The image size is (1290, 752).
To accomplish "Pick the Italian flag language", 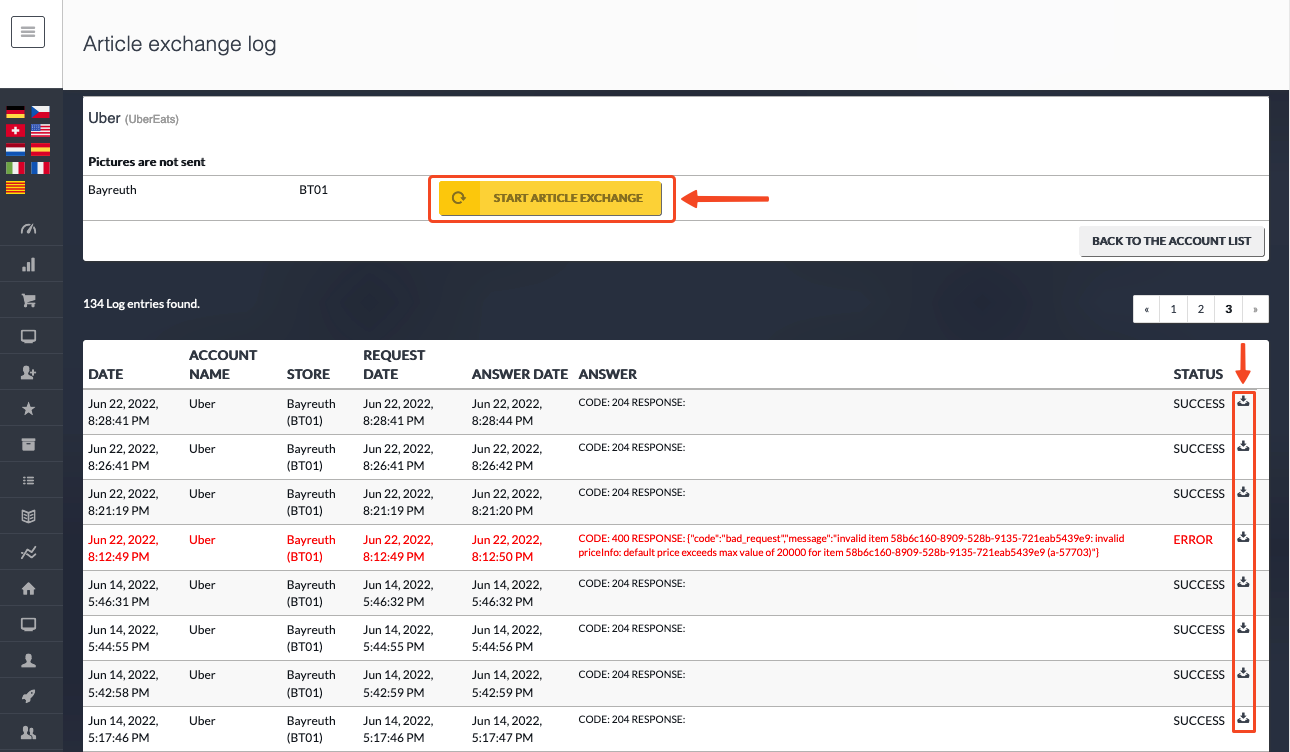I will (x=15, y=168).
